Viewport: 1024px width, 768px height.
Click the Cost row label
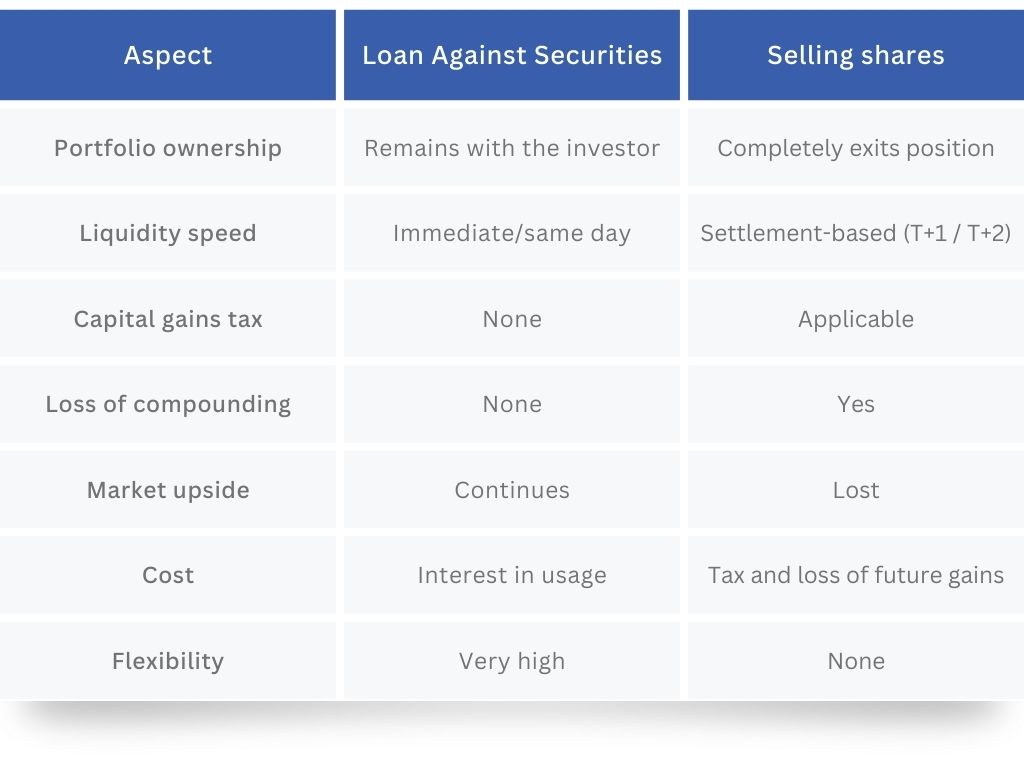[x=168, y=575]
